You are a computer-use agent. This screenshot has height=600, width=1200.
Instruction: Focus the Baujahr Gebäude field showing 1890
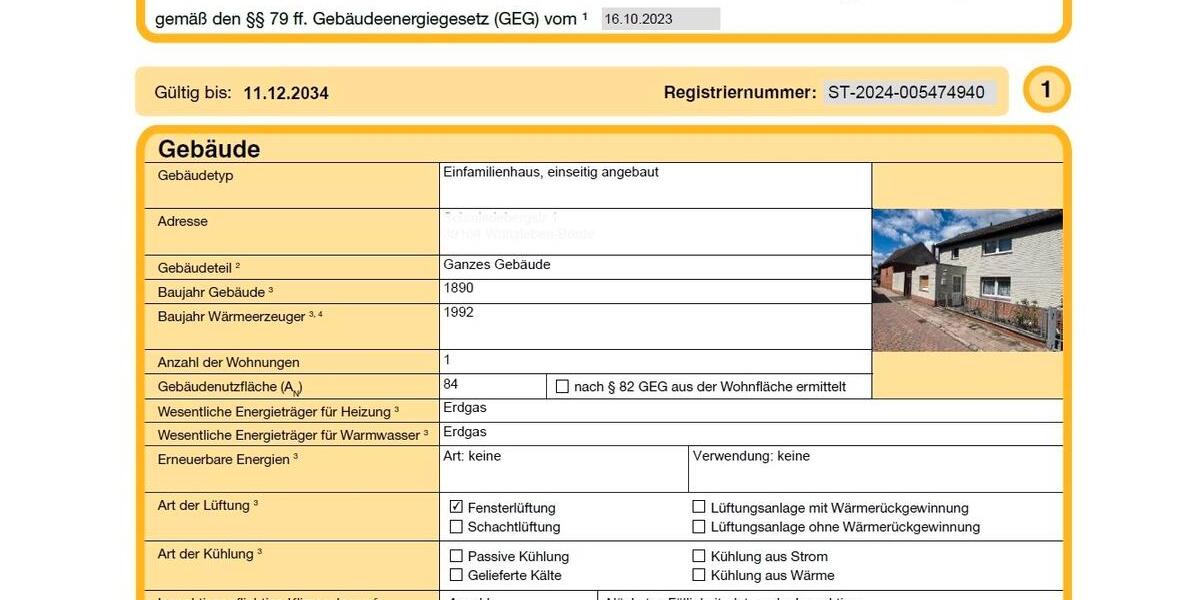655,291
